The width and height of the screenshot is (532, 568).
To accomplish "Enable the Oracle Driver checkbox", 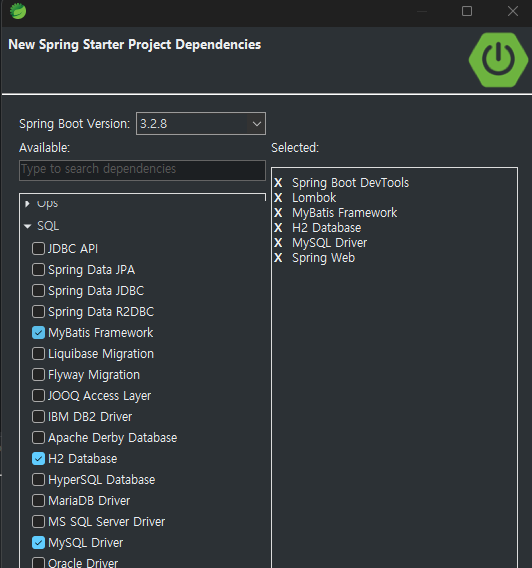I will (x=38, y=563).
